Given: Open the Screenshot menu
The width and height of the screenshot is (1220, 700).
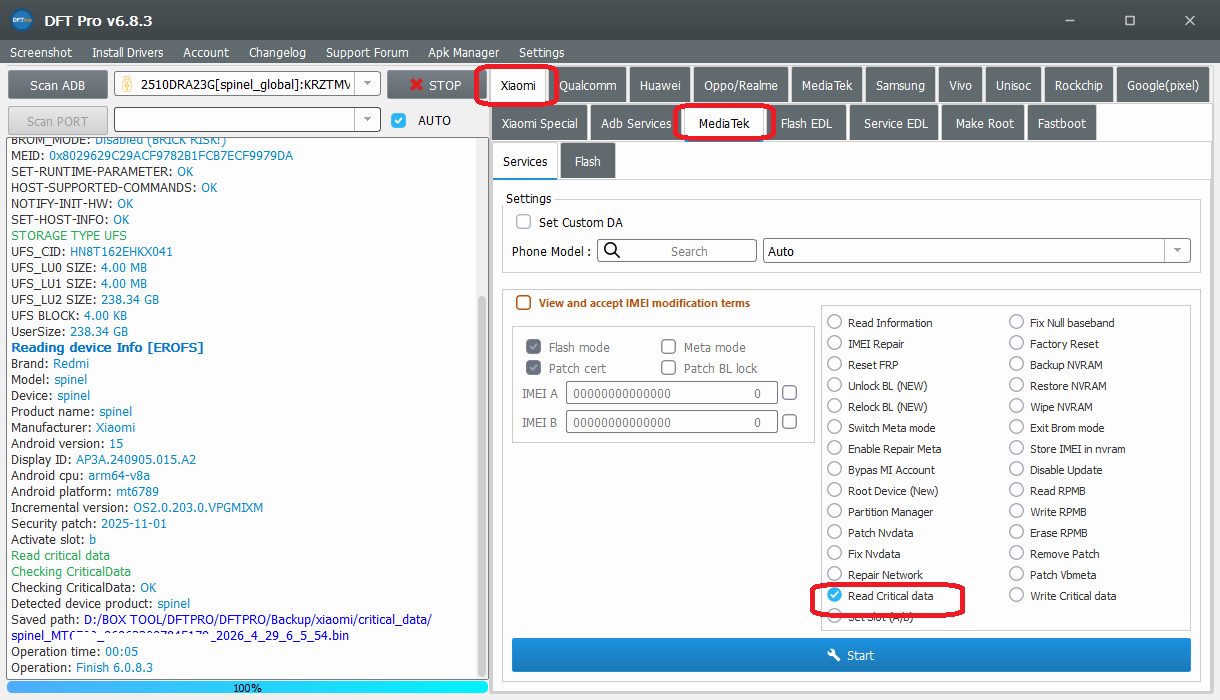Looking at the screenshot, I should click(41, 52).
